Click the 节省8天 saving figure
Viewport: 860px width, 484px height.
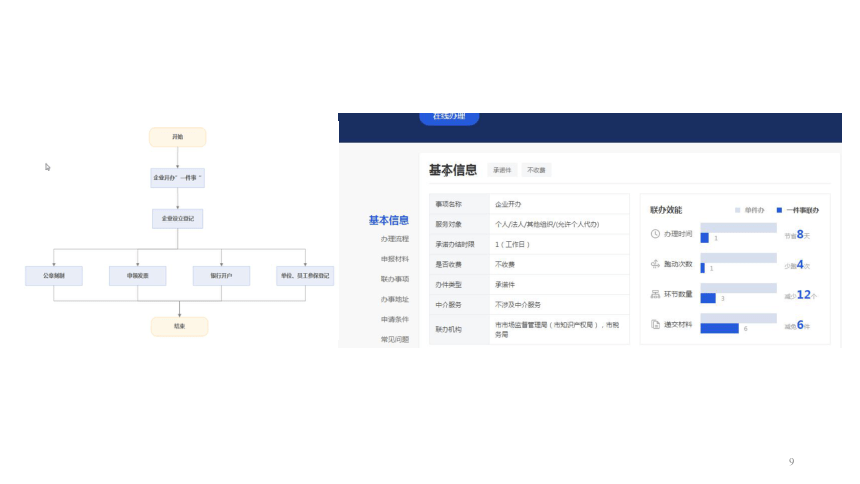coord(797,235)
